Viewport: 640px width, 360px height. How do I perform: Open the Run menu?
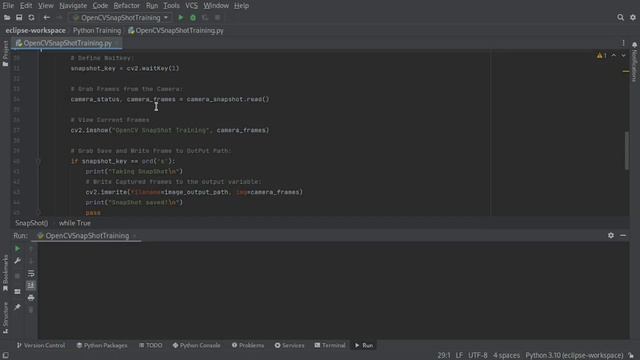point(152,6)
